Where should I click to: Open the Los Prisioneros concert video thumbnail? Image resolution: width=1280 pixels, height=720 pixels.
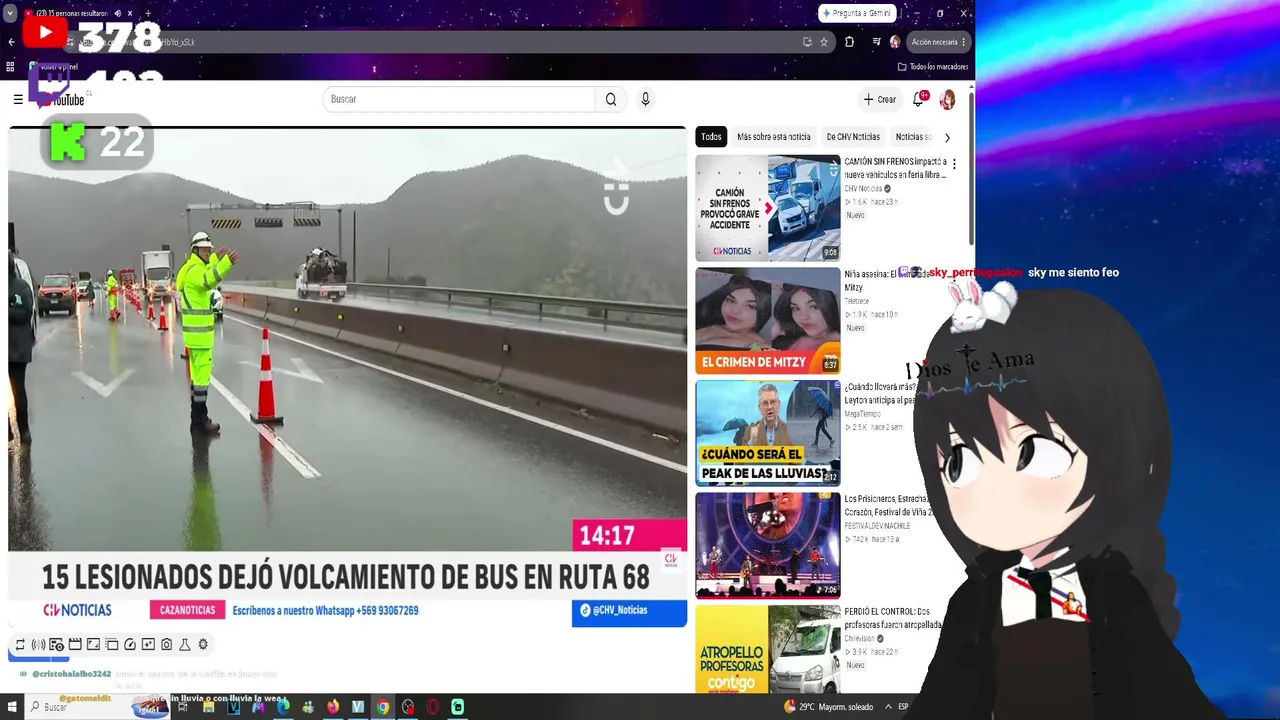(768, 545)
